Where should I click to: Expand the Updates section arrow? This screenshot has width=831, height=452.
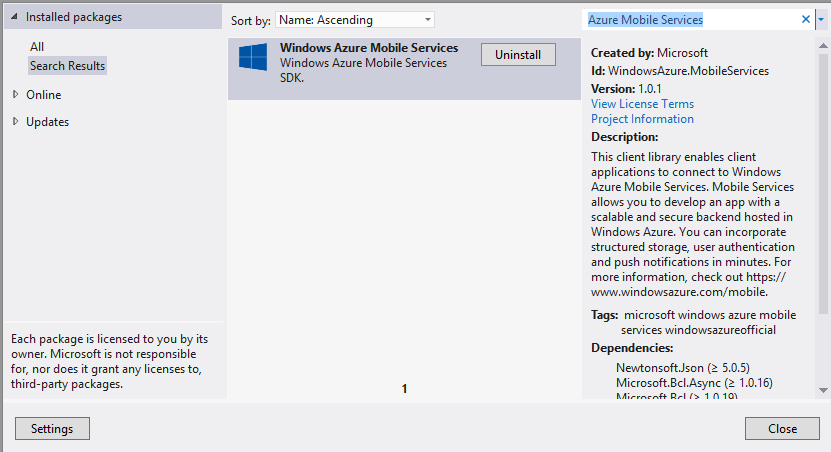click(15, 121)
